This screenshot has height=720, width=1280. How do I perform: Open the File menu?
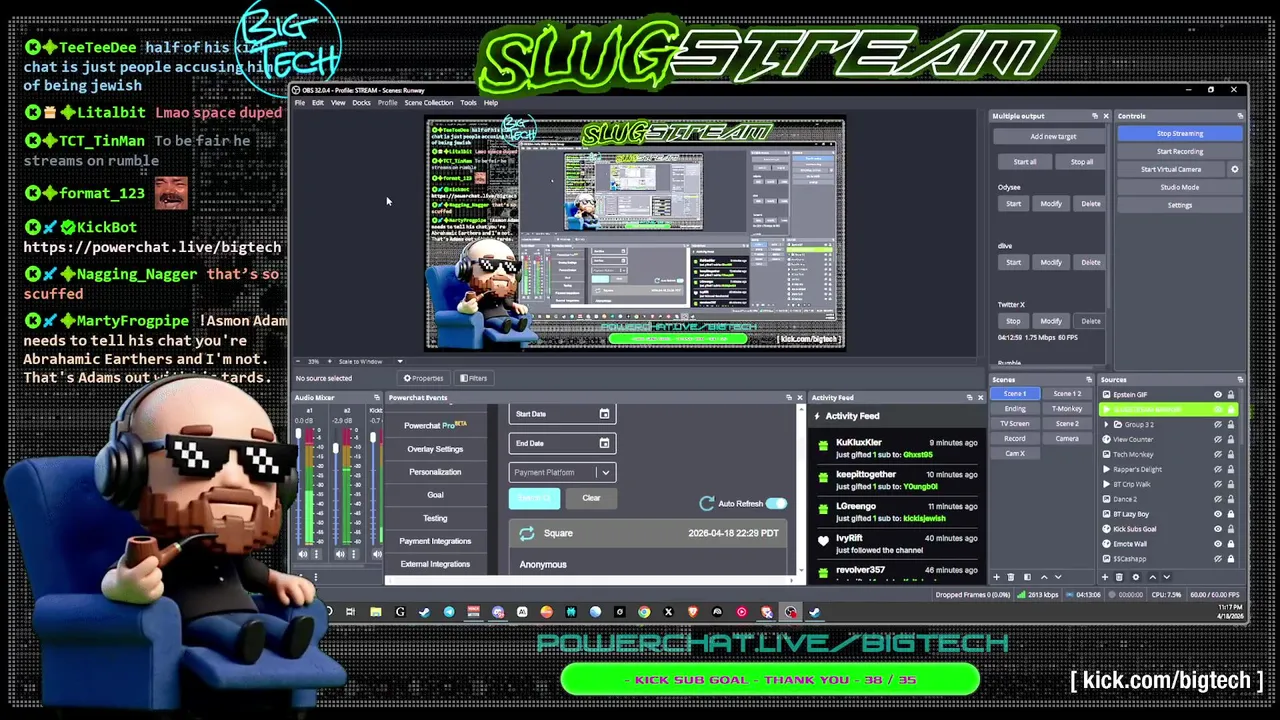[300, 103]
